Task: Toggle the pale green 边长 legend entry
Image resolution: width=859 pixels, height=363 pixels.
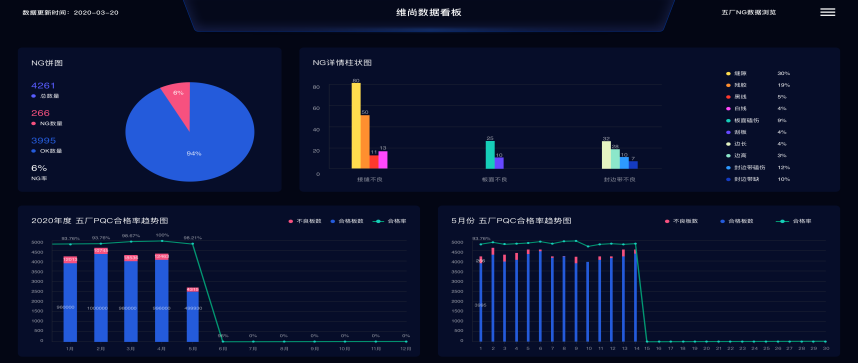Action: pos(758,144)
